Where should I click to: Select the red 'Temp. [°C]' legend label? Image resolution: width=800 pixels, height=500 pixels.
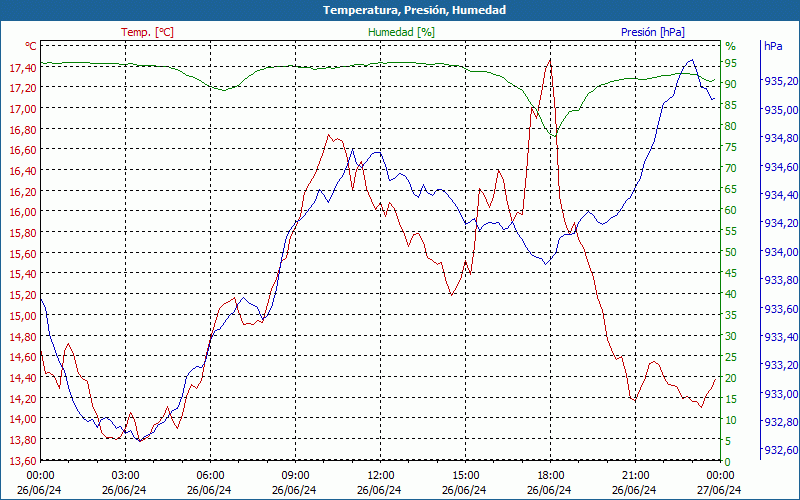(147, 32)
